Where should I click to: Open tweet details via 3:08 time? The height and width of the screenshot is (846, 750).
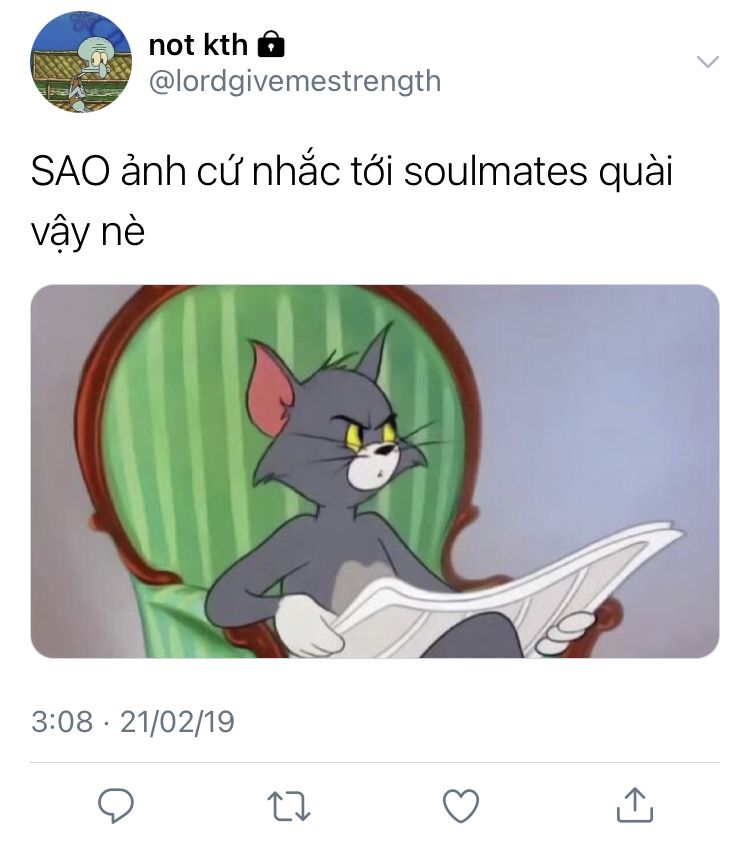click(62, 721)
